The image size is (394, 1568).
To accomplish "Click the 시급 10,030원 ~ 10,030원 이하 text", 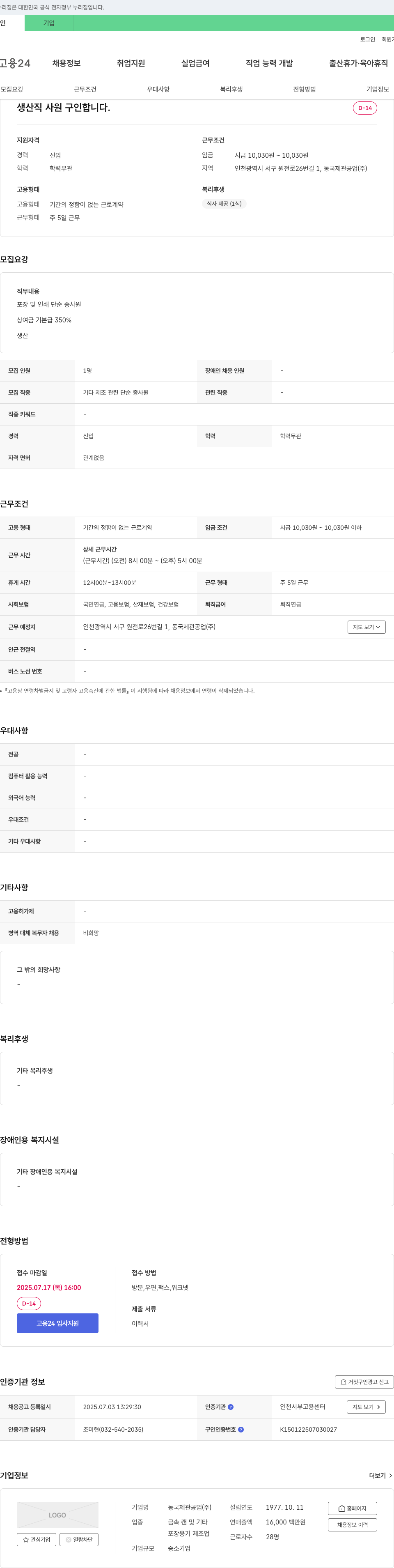I will pos(321,528).
